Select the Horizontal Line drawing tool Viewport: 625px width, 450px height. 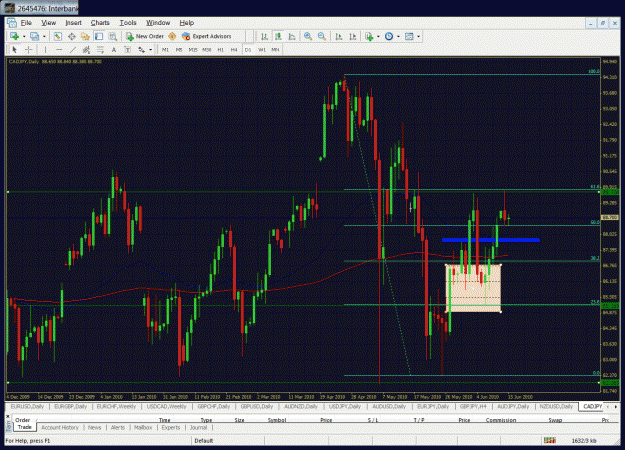(59, 49)
